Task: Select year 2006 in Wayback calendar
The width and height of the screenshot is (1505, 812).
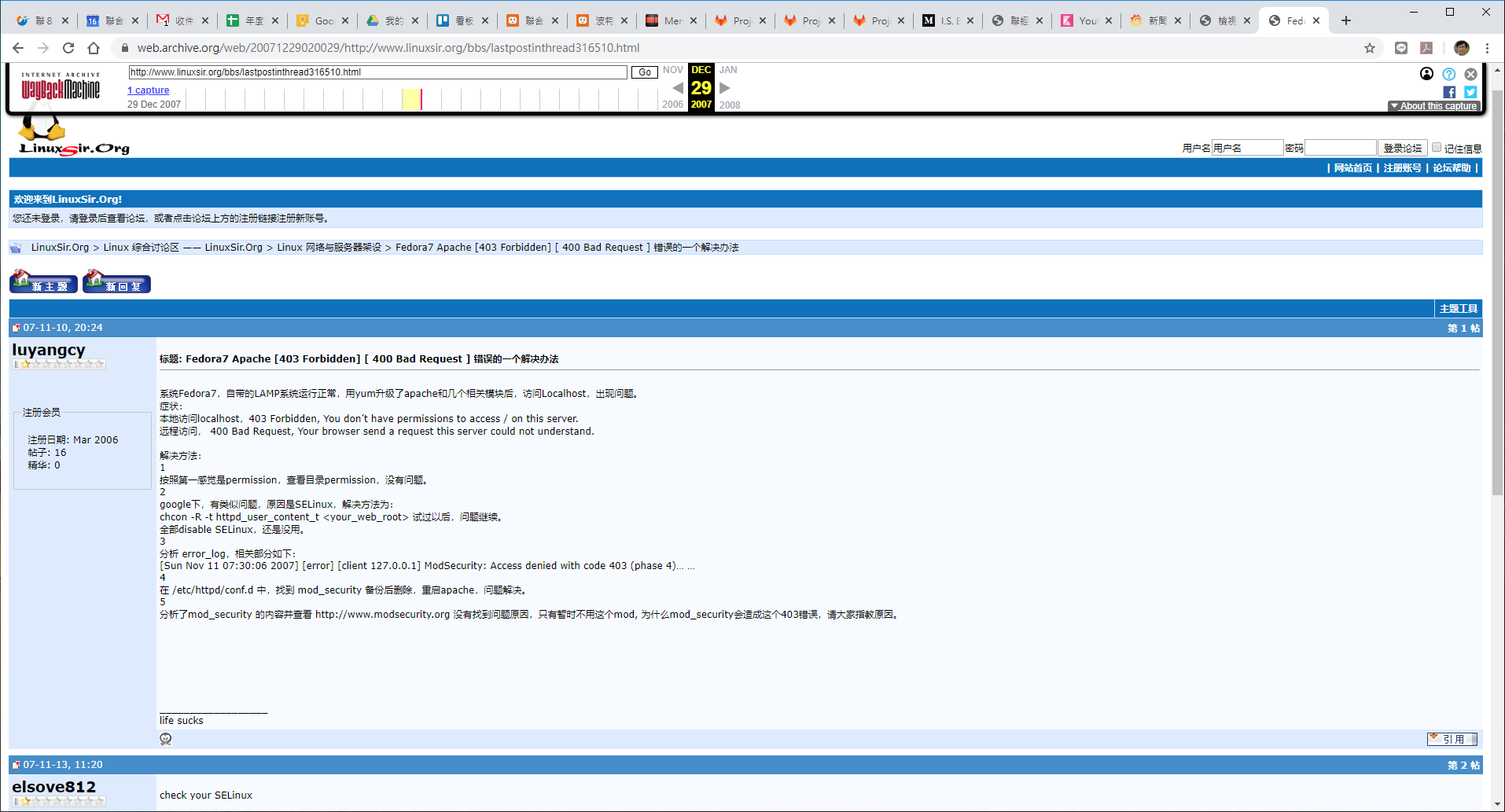Action: [x=672, y=105]
